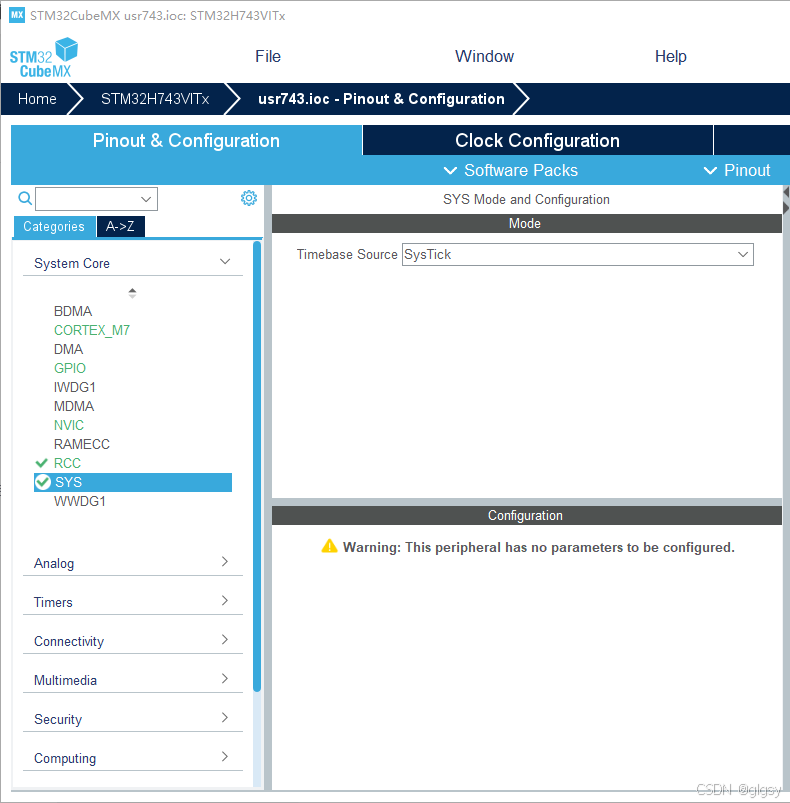The width and height of the screenshot is (790, 803).
Task: Select RAMECC peripheral
Action: tap(81, 444)
